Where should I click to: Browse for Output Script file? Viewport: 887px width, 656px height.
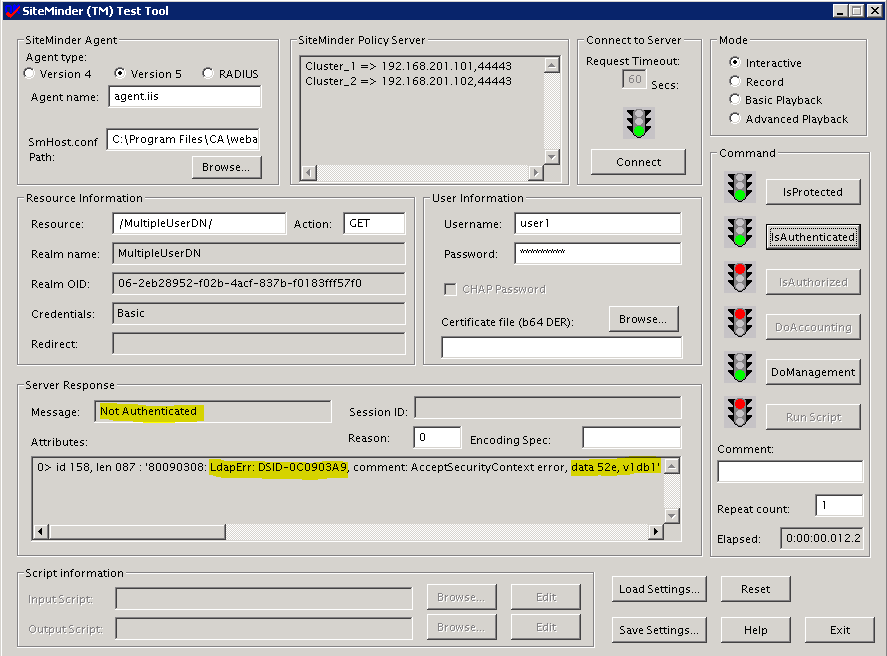click(461, 628)
